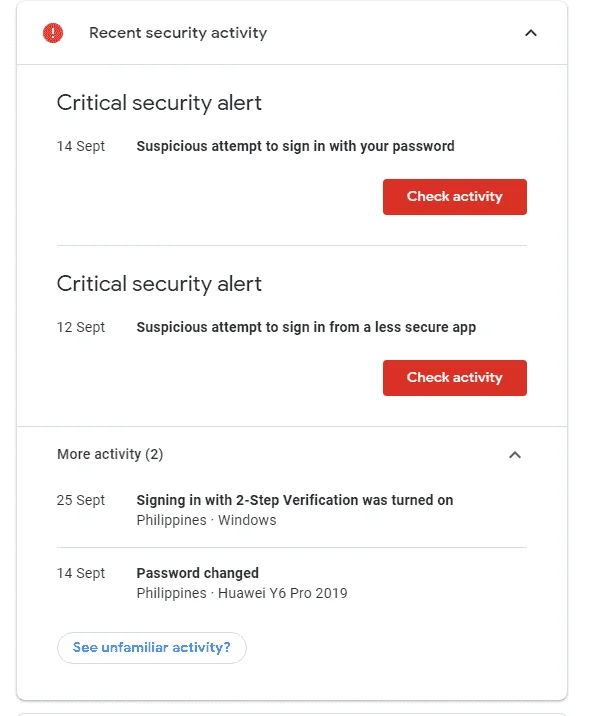Collapse the Recent security activity panel
Viewport: 605px width, 716px height.
point(531,33)
